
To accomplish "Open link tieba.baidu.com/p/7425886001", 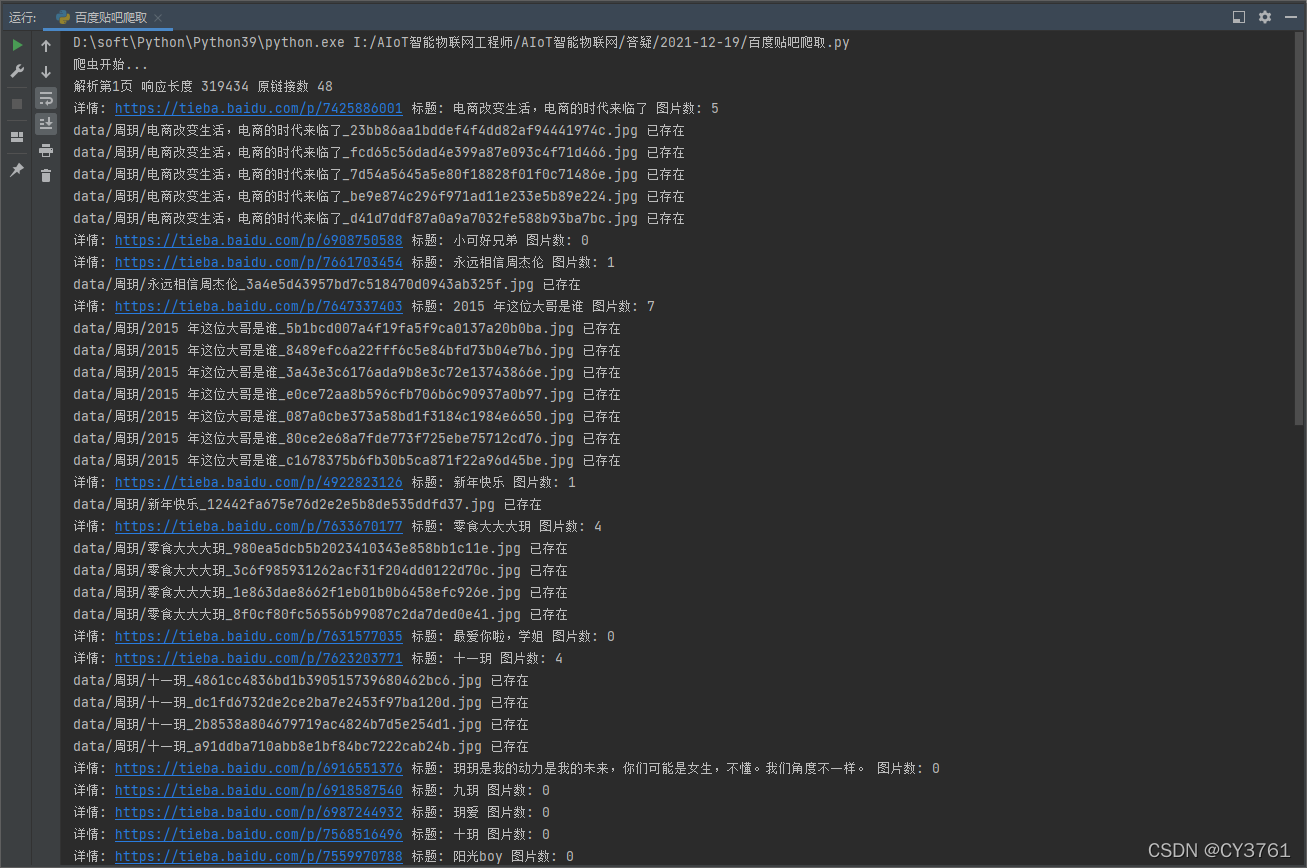I will (x=259, y=108).
